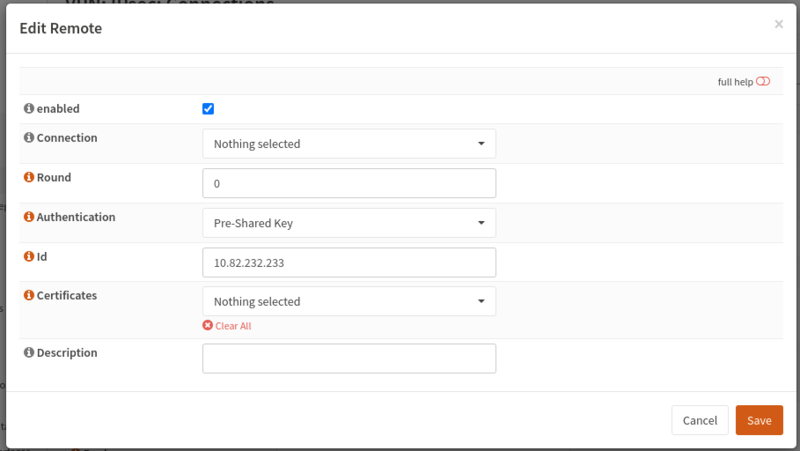Click red X icon by Clear All
This screenshot has height=451, width=800.
(x=208, y=326)
